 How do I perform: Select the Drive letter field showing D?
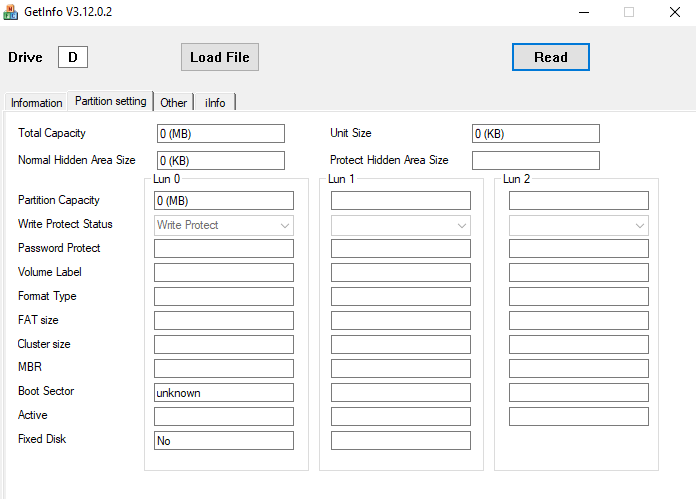73,57
